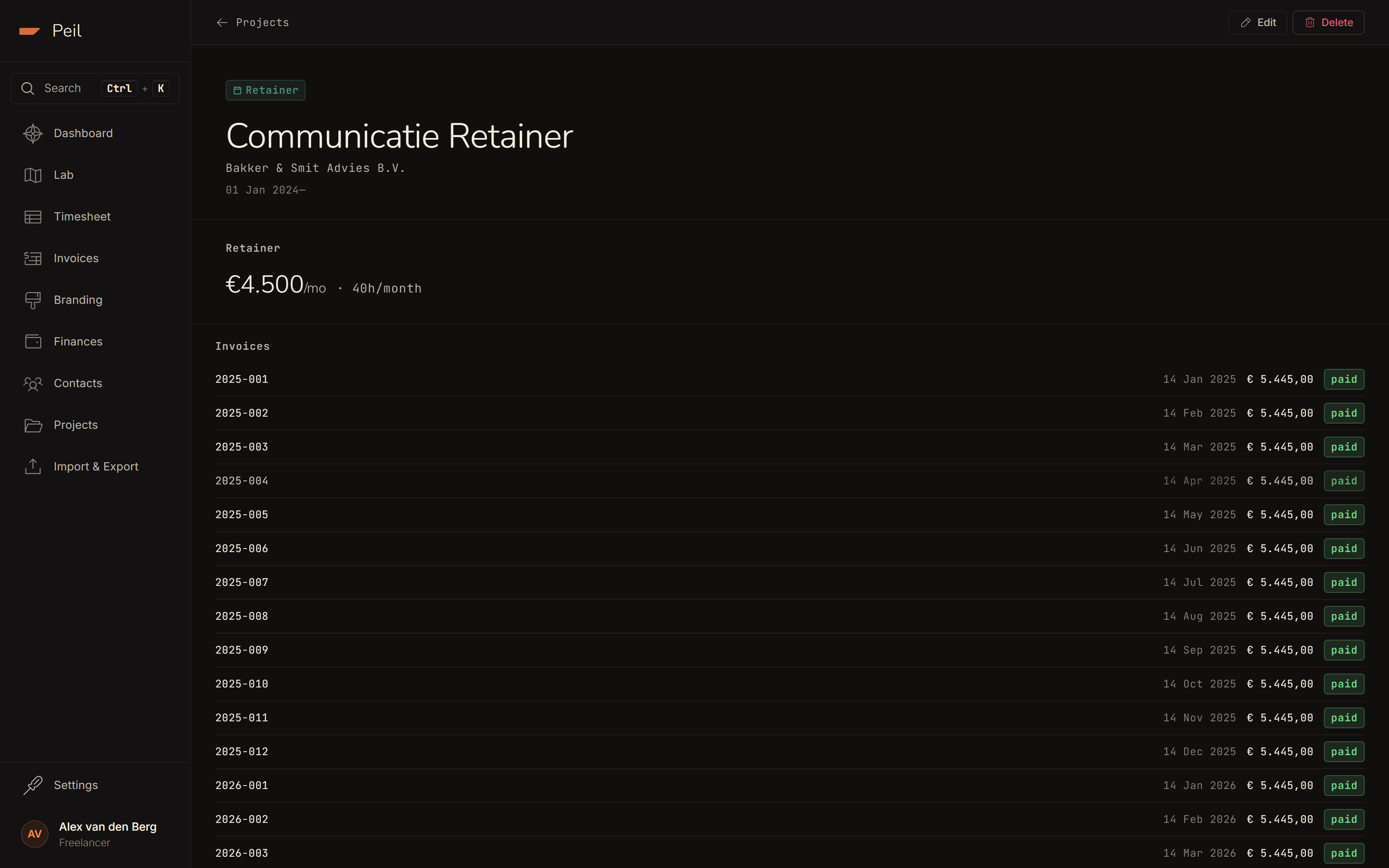Focus the Search input field
This screenshot has height=868, width=1389.
click(95, 89)
